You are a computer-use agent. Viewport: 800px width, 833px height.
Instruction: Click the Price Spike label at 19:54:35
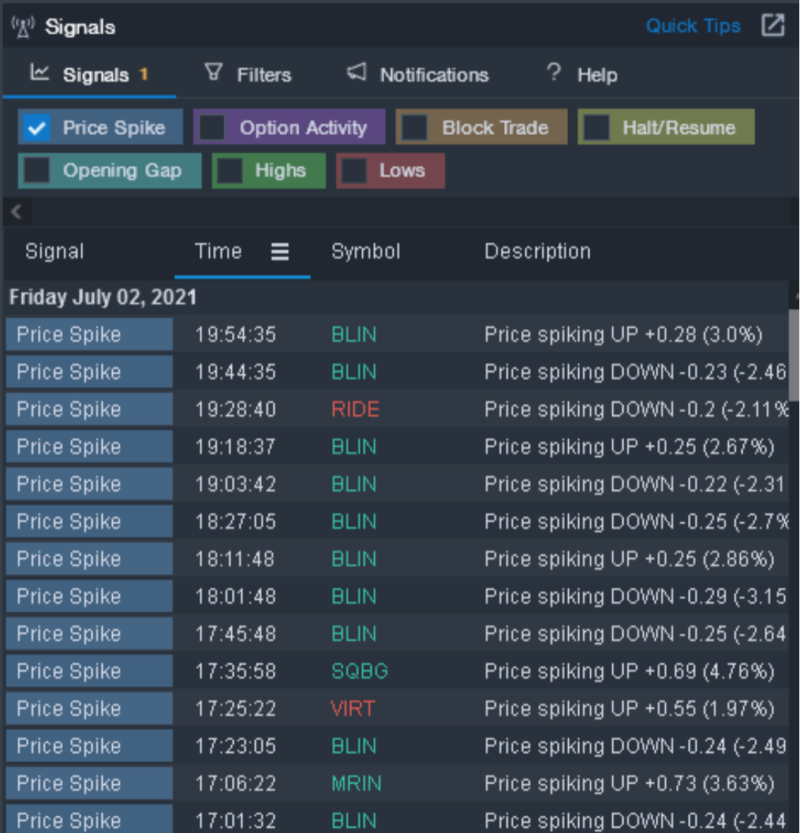pos(89,335)
